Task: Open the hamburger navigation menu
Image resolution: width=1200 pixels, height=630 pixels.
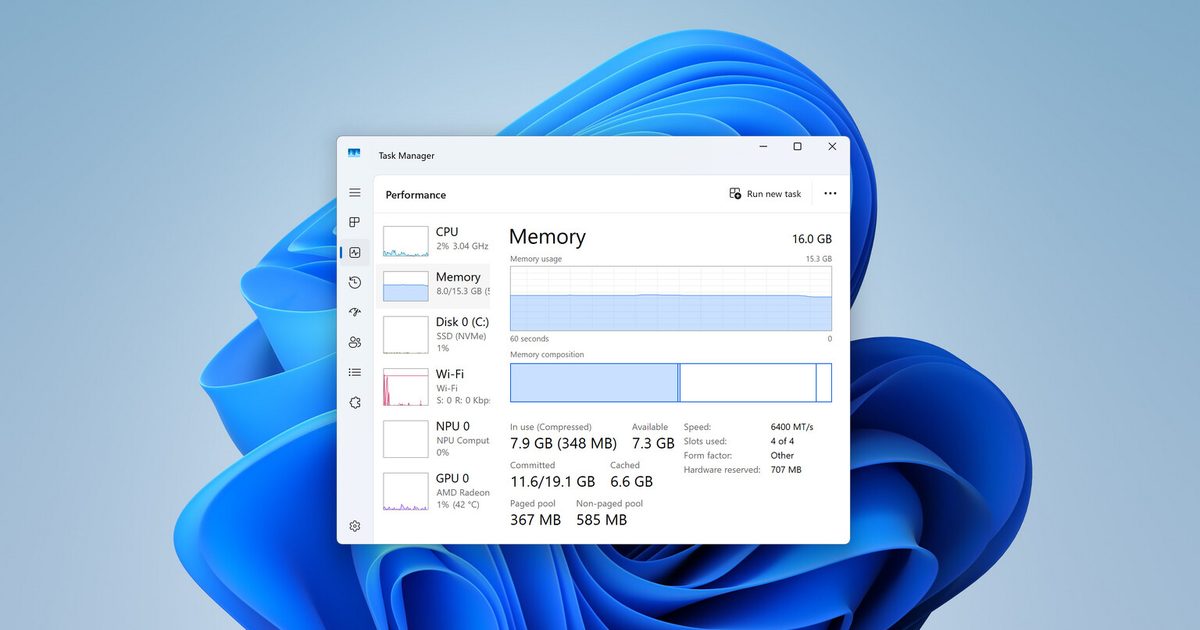Action: (x=354, y=192)
